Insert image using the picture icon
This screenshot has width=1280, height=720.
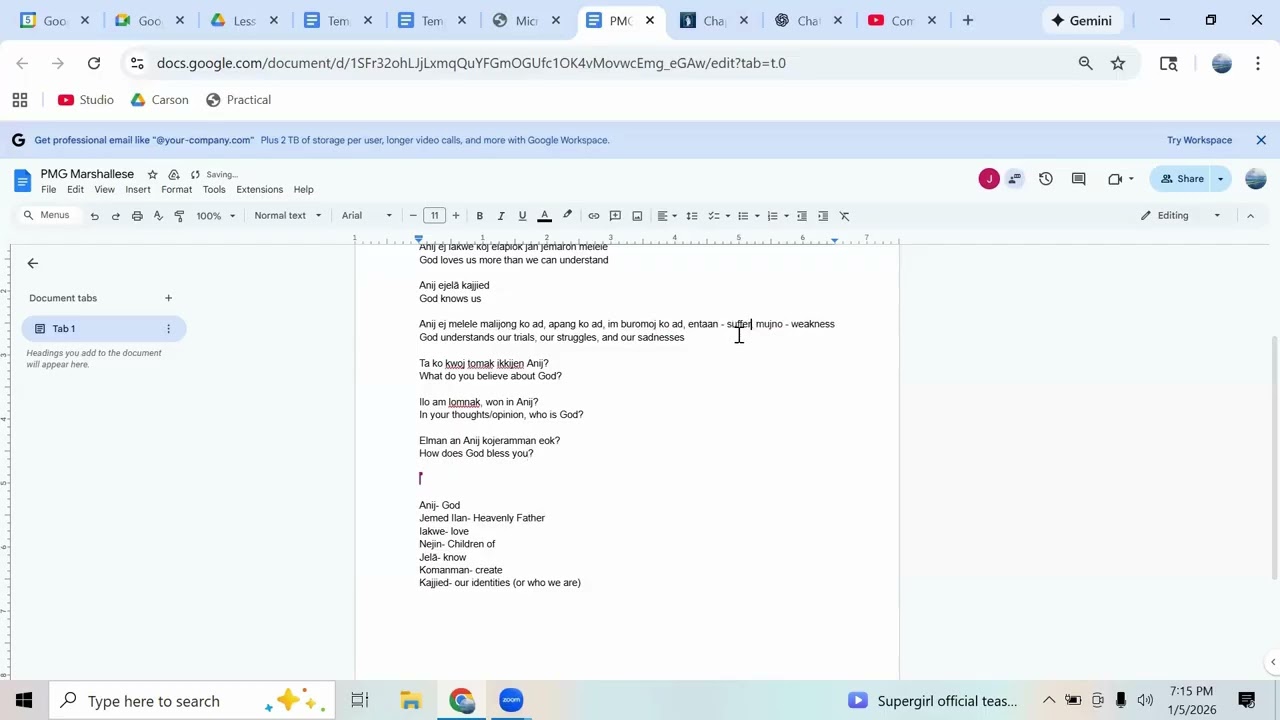tap(637, 216)
